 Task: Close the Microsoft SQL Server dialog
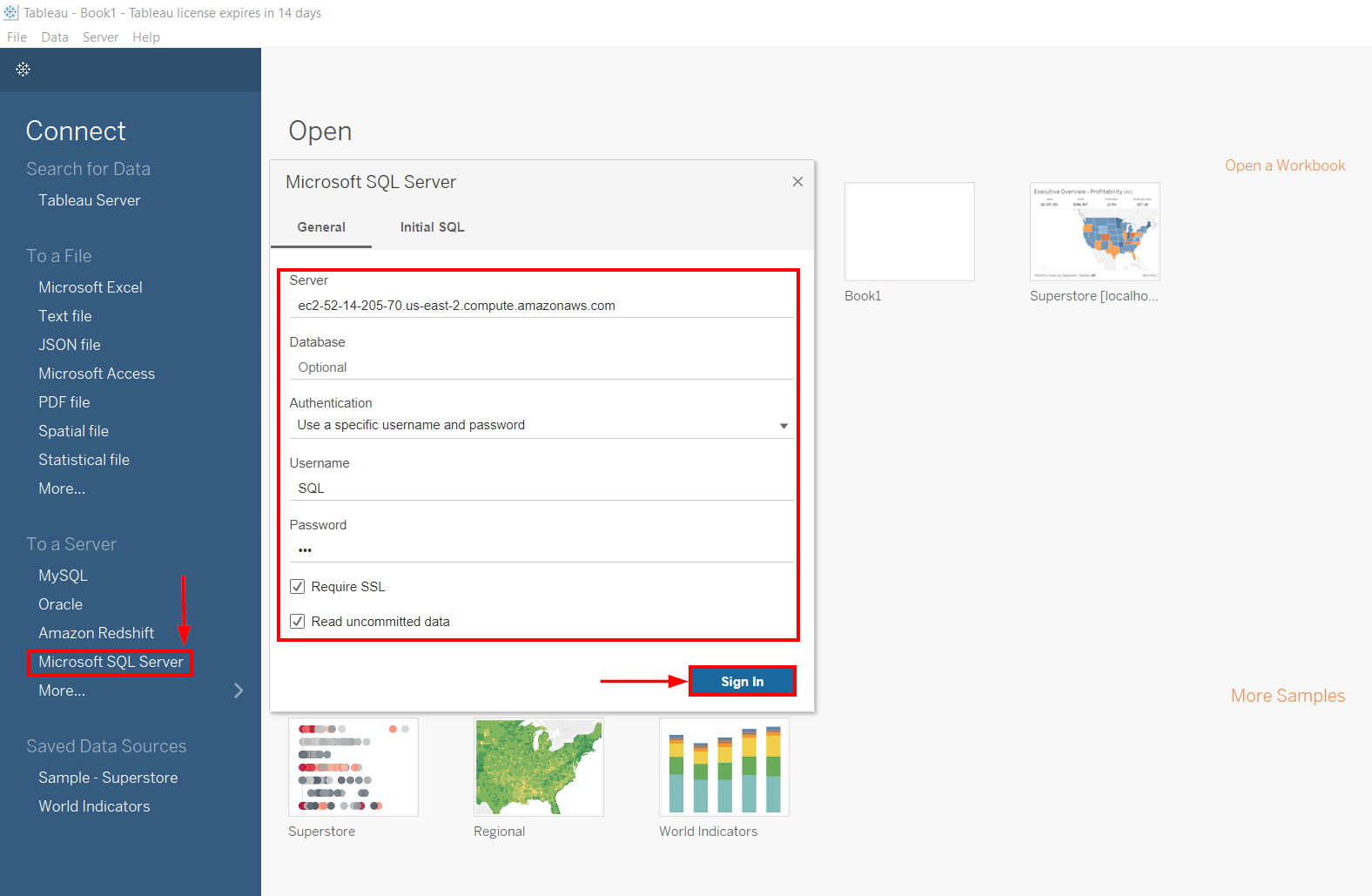click(797, 181)
